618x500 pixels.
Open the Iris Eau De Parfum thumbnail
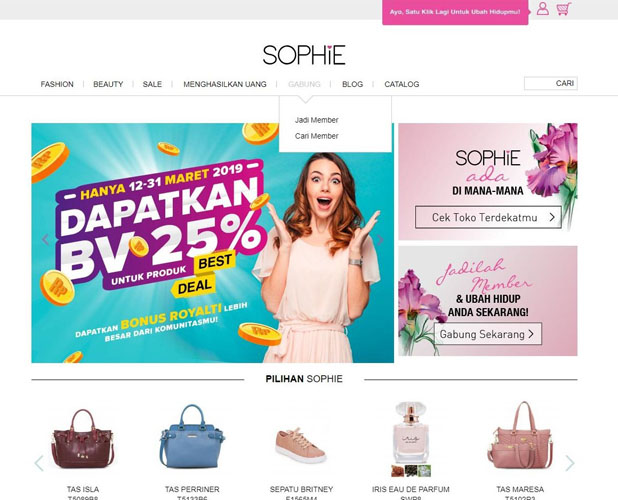click(411, 439)
